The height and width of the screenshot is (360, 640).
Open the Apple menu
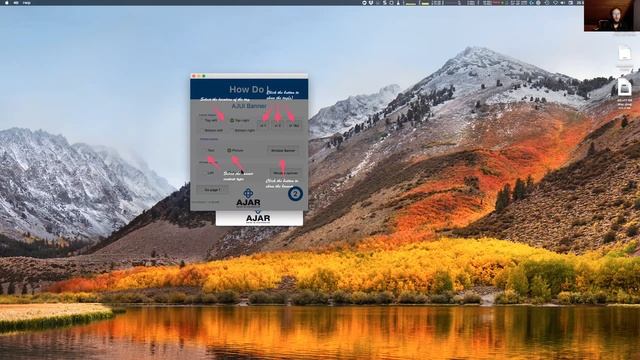tap(7, 2)
